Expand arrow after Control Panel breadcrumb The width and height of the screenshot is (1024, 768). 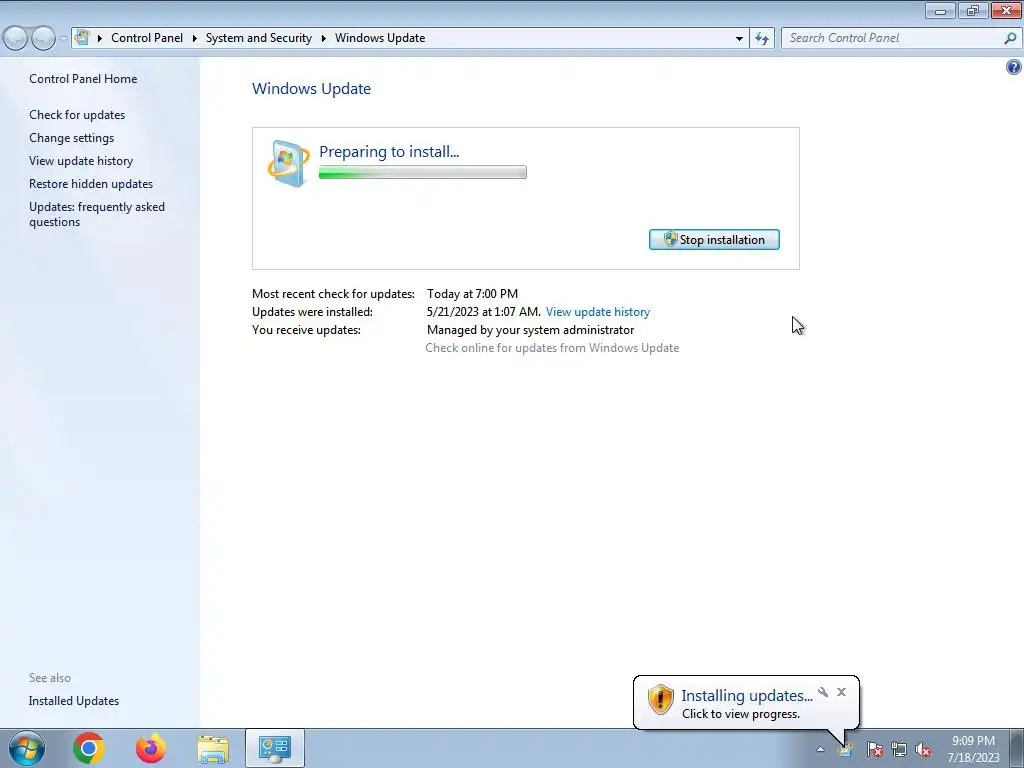click(195, 39)
